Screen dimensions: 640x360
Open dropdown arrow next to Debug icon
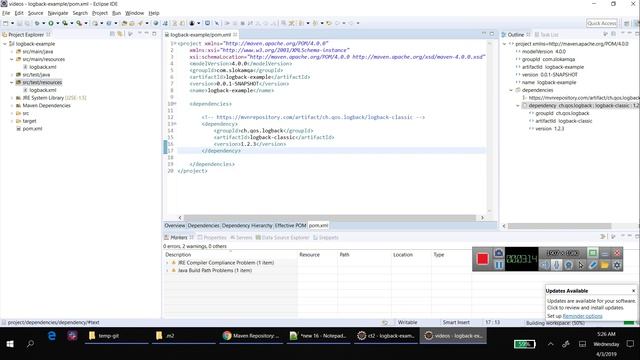pos(43,23)
